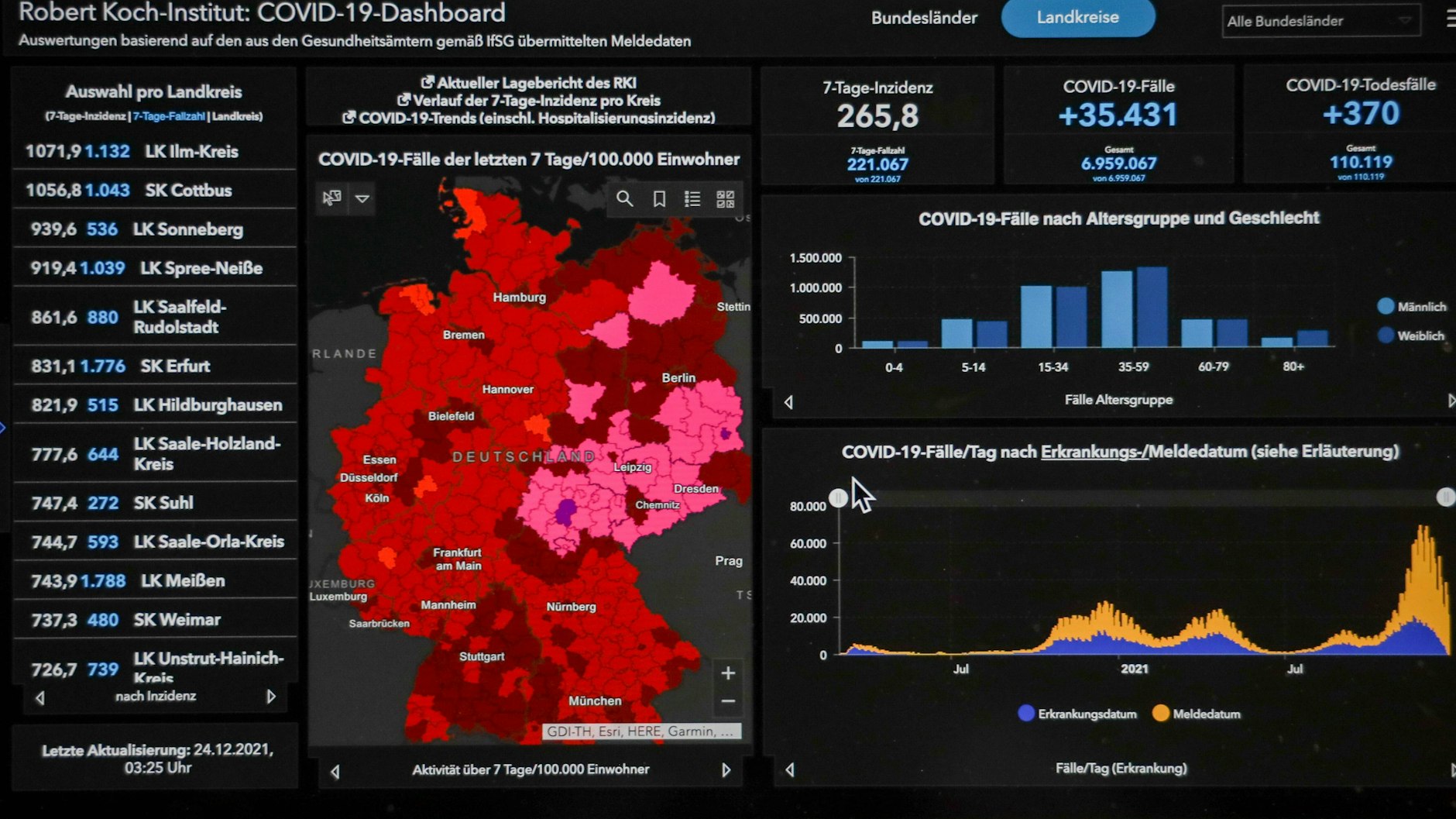Advance the nach Inzidenz list with right arrow
This screenshot has width=1456, height=819.
coord(271,697)
